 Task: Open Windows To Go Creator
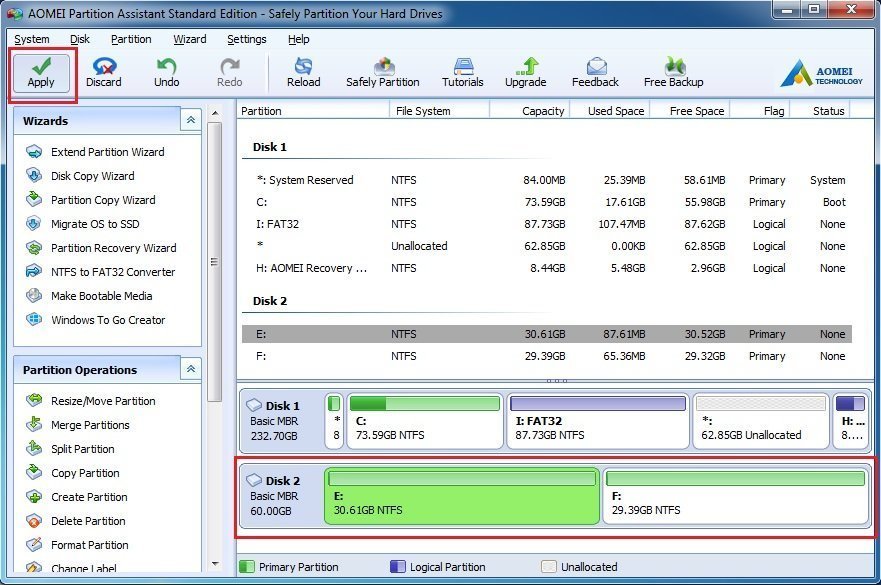pyautogui.click(x=96, y=320)
